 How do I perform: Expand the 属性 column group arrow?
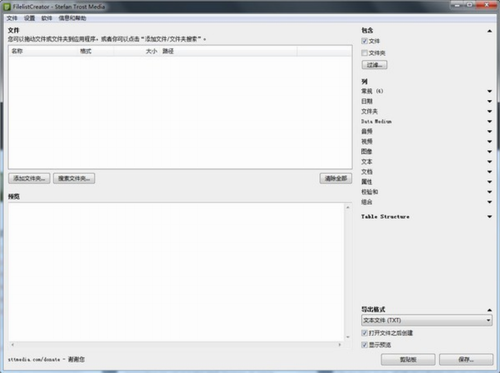[489, 182]
